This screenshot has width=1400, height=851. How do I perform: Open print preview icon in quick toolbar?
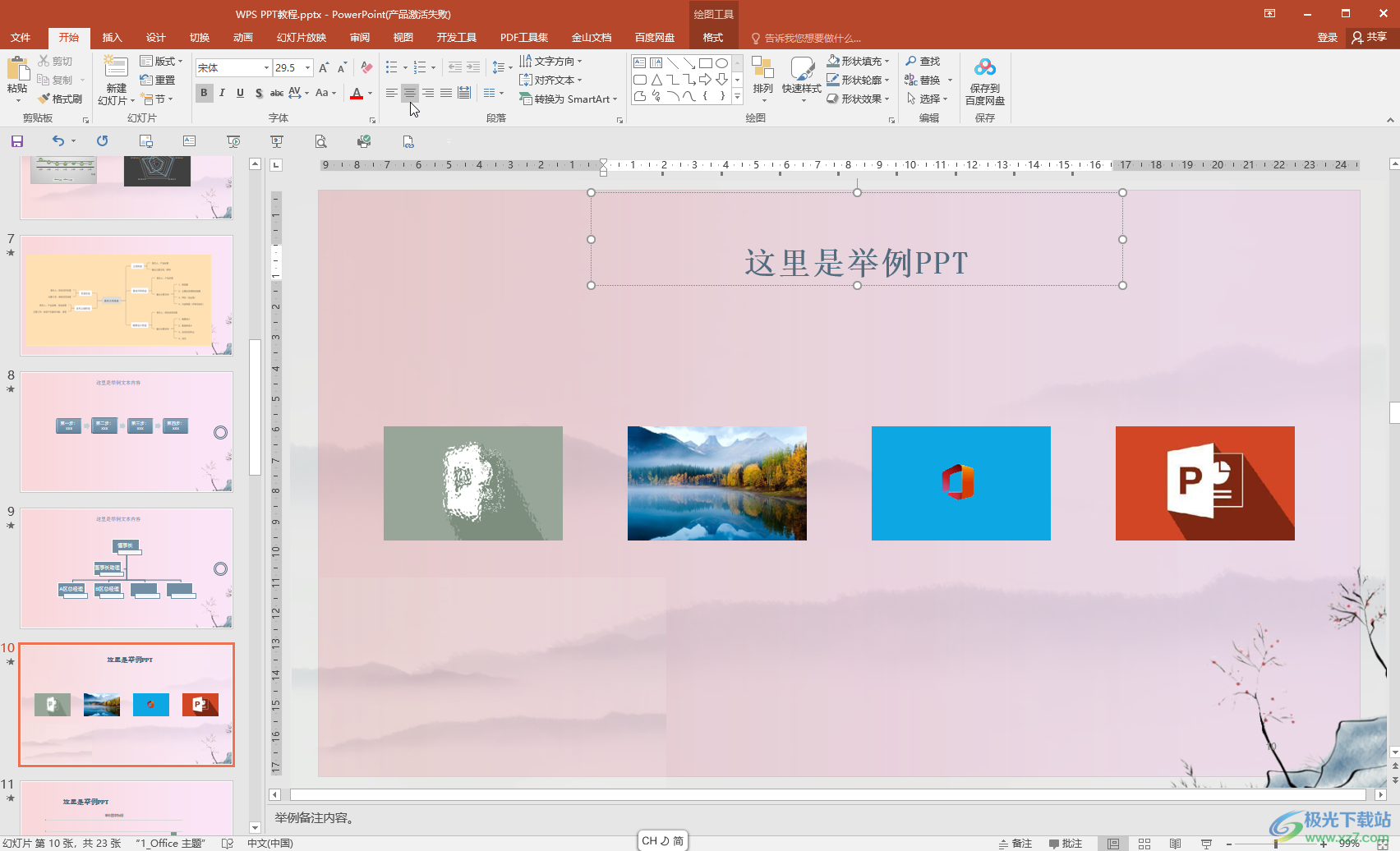pyautogui.click(x=320, y=141)
